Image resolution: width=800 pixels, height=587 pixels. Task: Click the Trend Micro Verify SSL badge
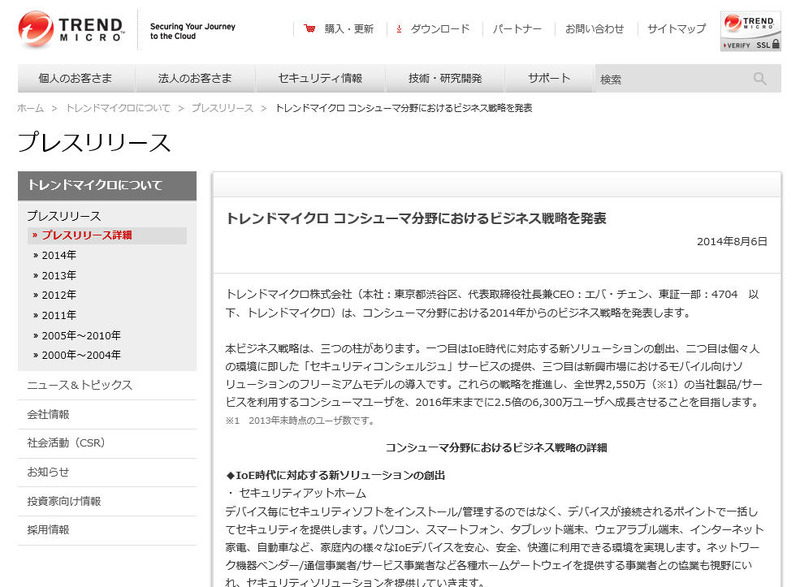coord(750,32)
